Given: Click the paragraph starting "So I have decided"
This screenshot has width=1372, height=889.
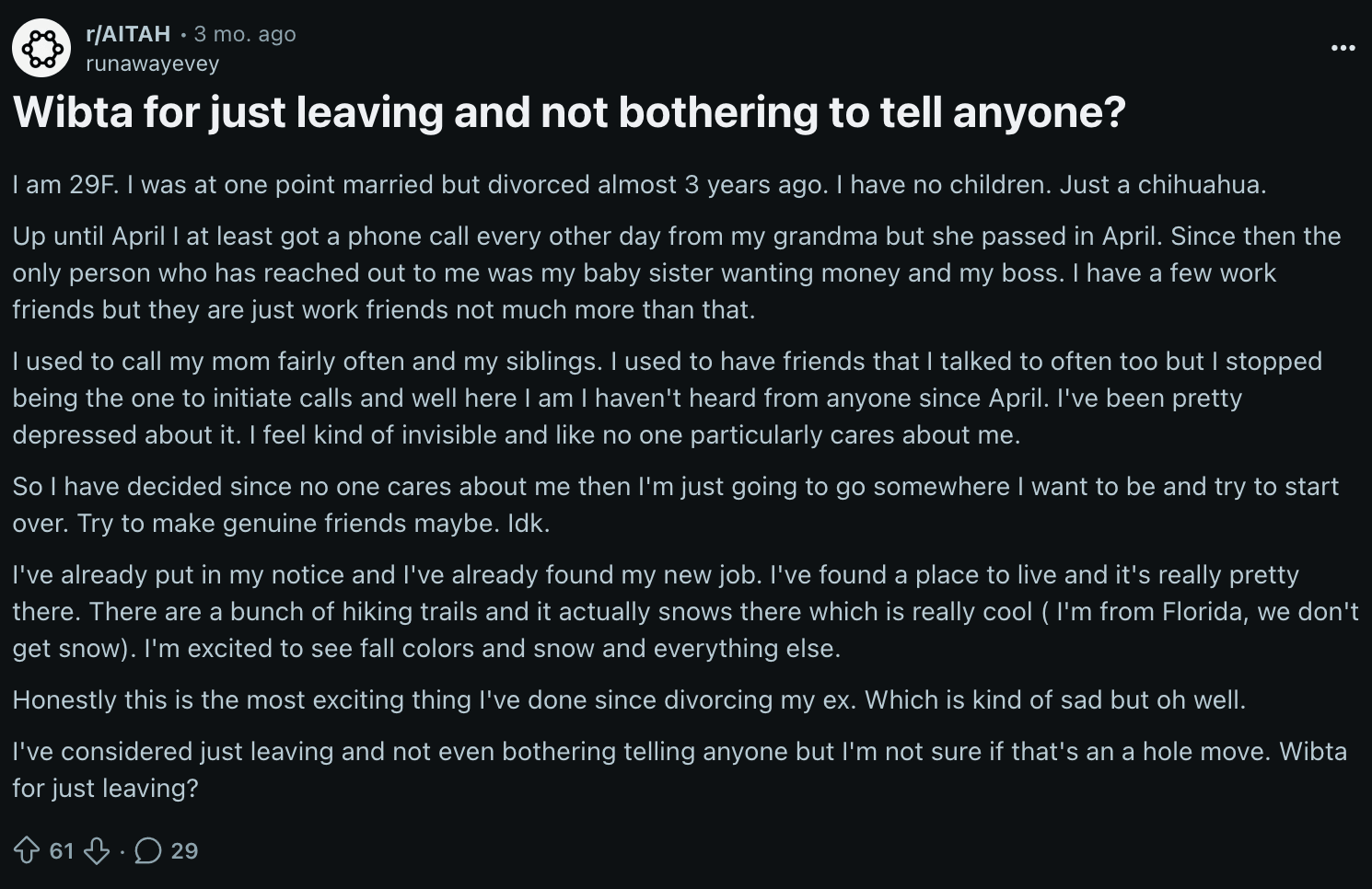Looking at the screenshot, I should click(x=675, y=504).
